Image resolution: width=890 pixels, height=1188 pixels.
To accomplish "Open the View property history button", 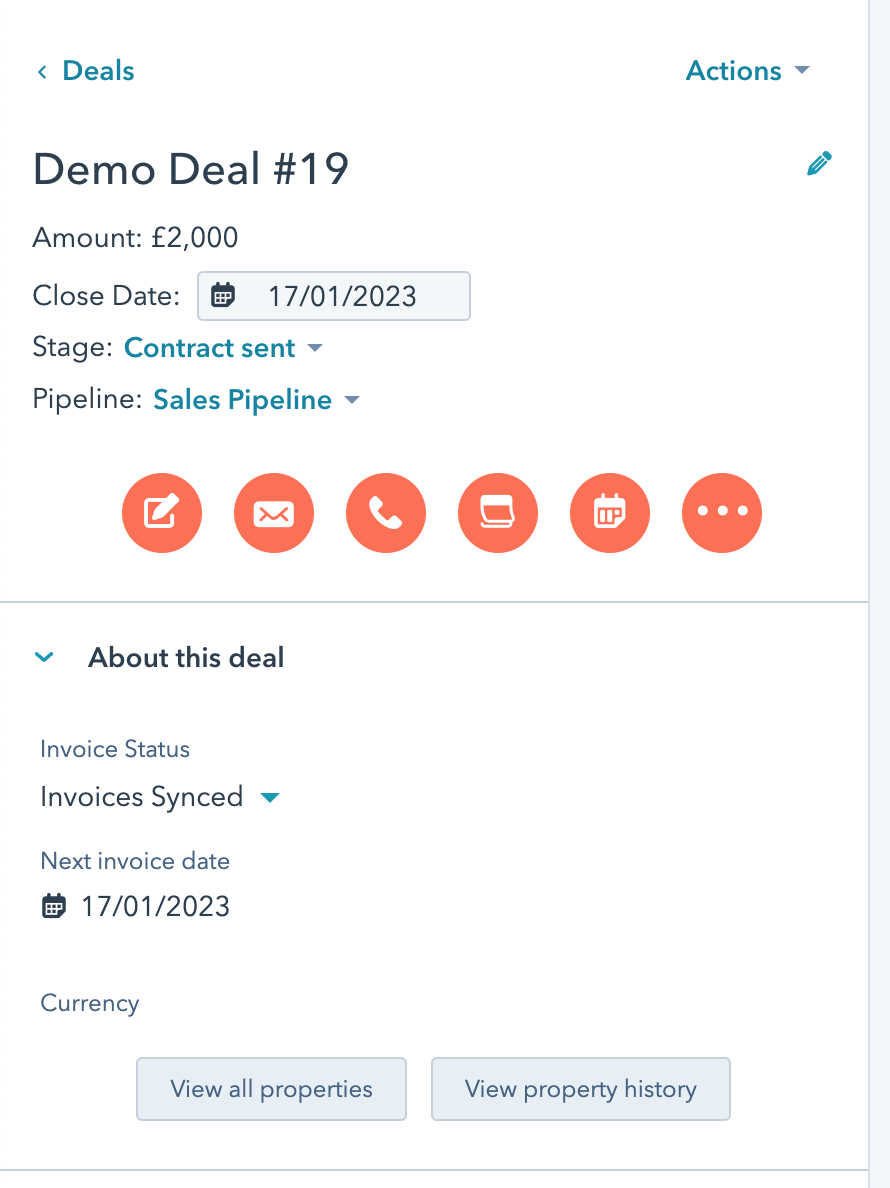I will click(580, 1089).
